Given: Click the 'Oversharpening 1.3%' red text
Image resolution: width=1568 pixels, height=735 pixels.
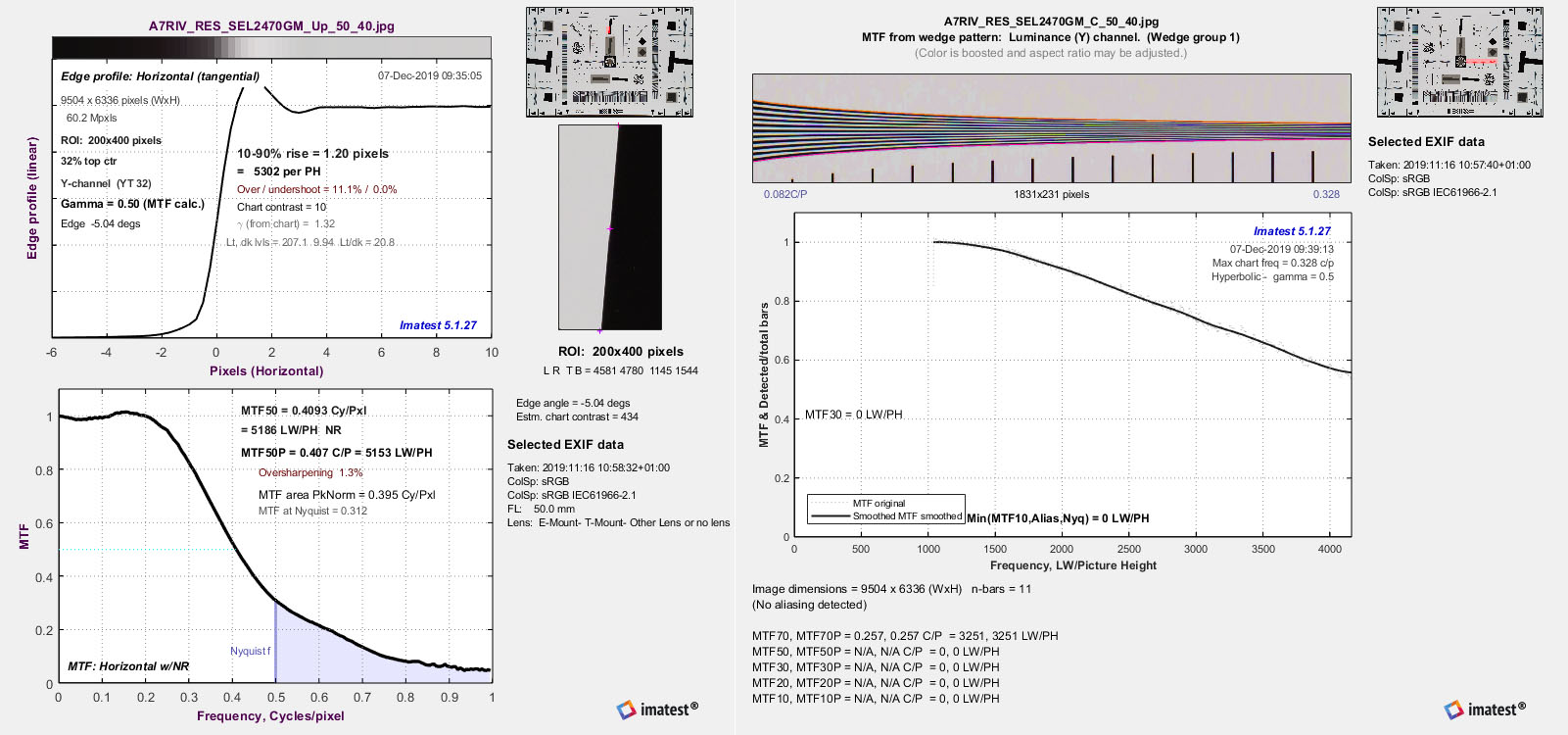Looking at the screenshot, I should (310, 472).
